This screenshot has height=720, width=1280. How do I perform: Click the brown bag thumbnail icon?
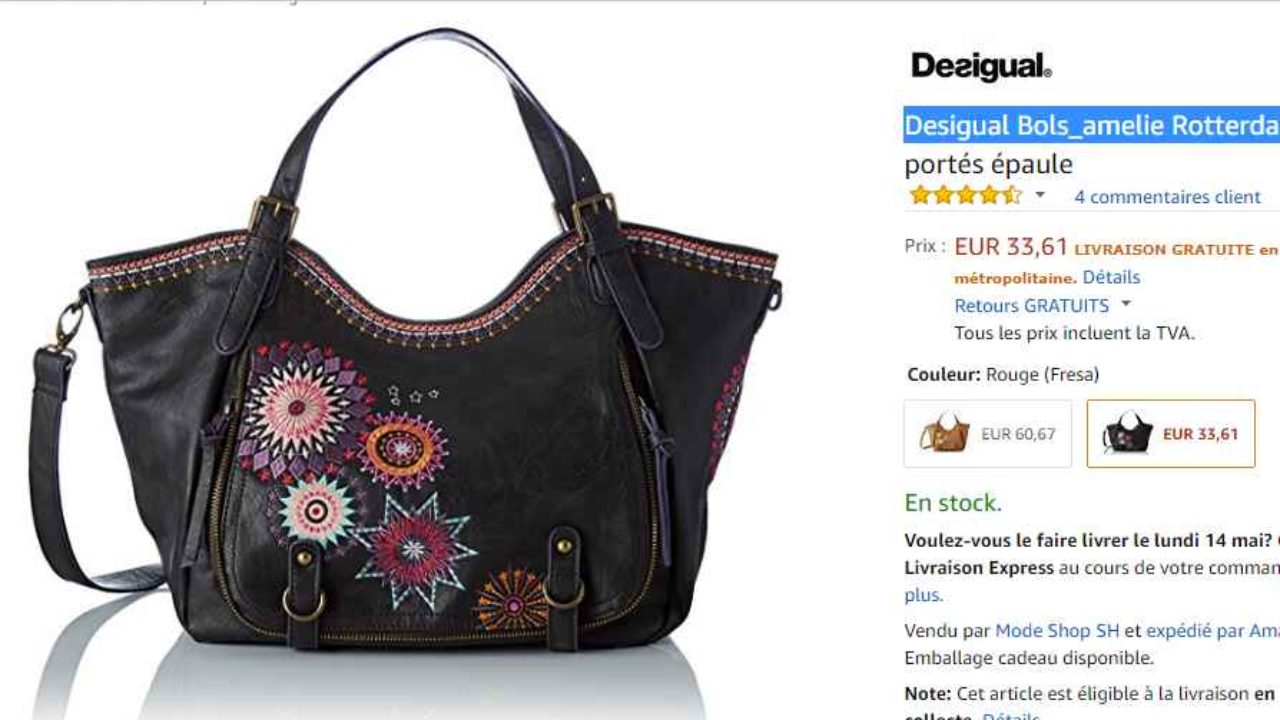click(945, 434)
